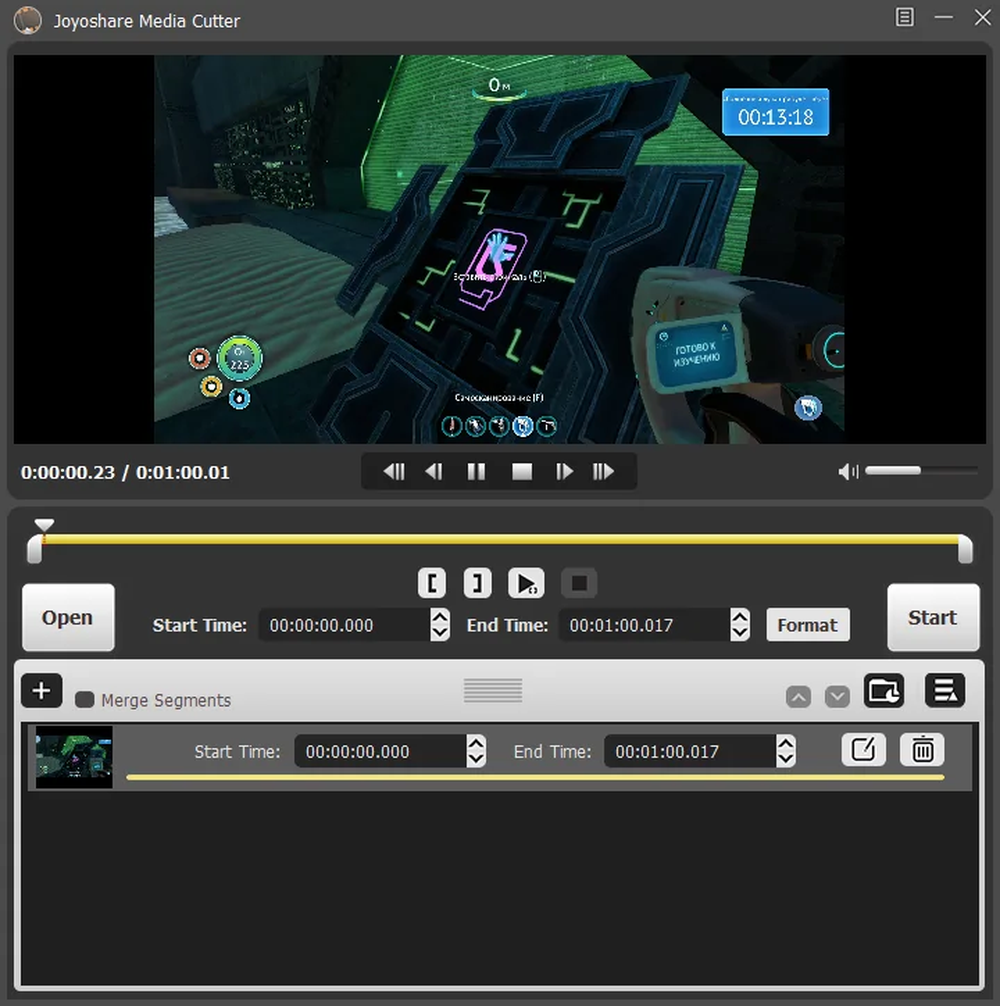Viewport: 1000px width, 1006px height.
Task: Click the segment row Start Time field
Action: 380,751
